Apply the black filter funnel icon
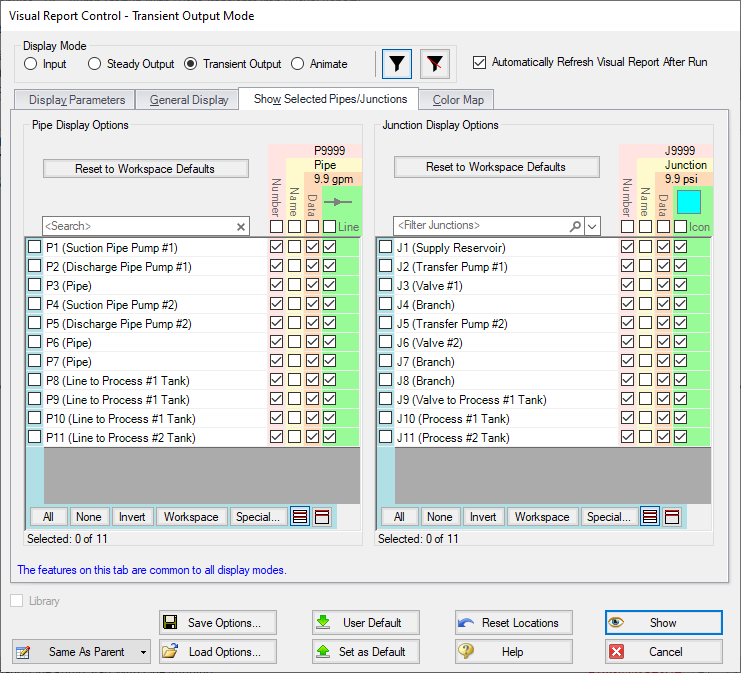This screenshot has height=673, width=741. point(396,64)
